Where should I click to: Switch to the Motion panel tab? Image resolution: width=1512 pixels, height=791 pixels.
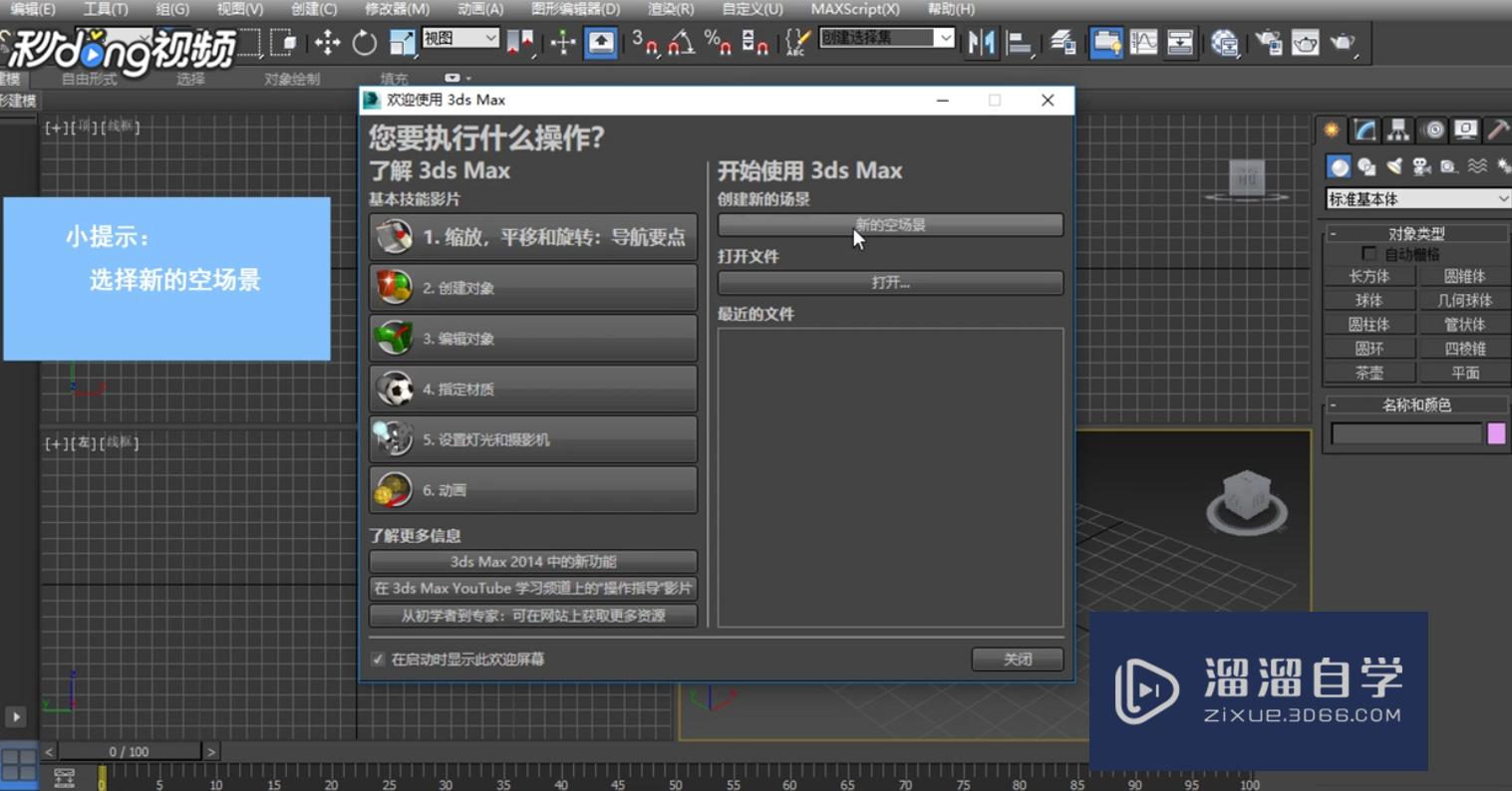click(x=1433, y=130)
